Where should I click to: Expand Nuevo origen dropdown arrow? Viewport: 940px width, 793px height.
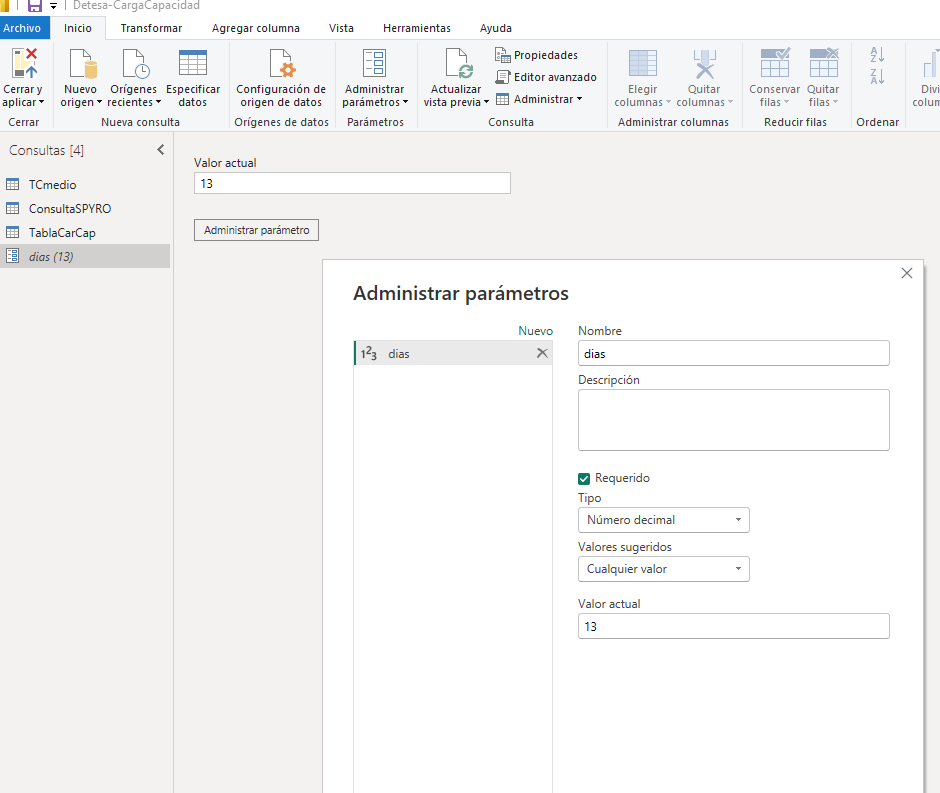point(99,102)
